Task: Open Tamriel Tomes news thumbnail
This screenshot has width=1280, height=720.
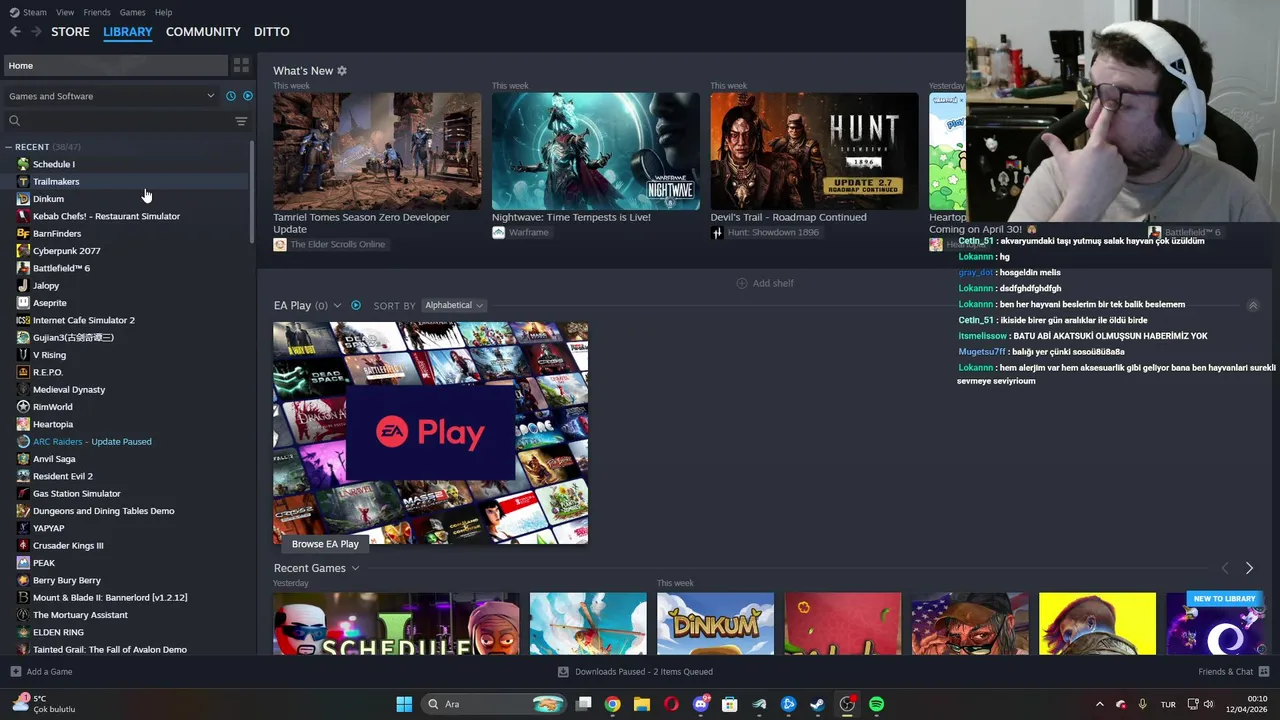Action: point(377,151)
